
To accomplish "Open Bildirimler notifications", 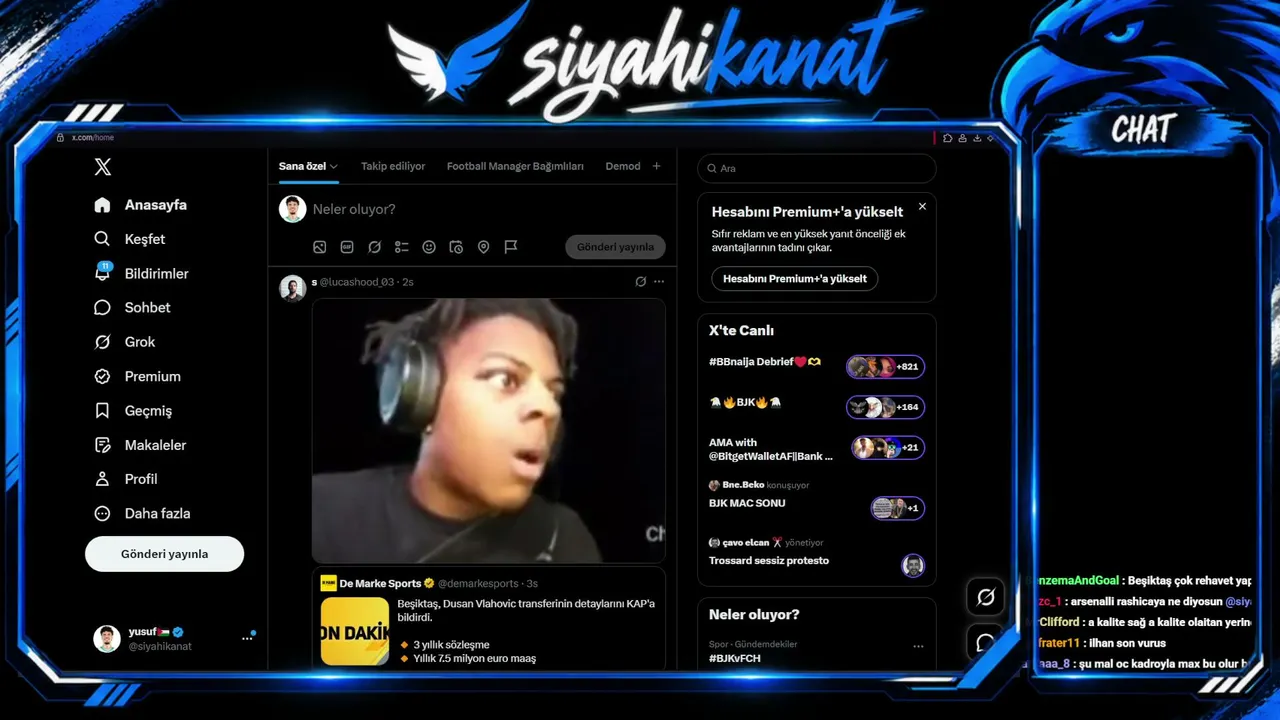I will tap(141, 273).
